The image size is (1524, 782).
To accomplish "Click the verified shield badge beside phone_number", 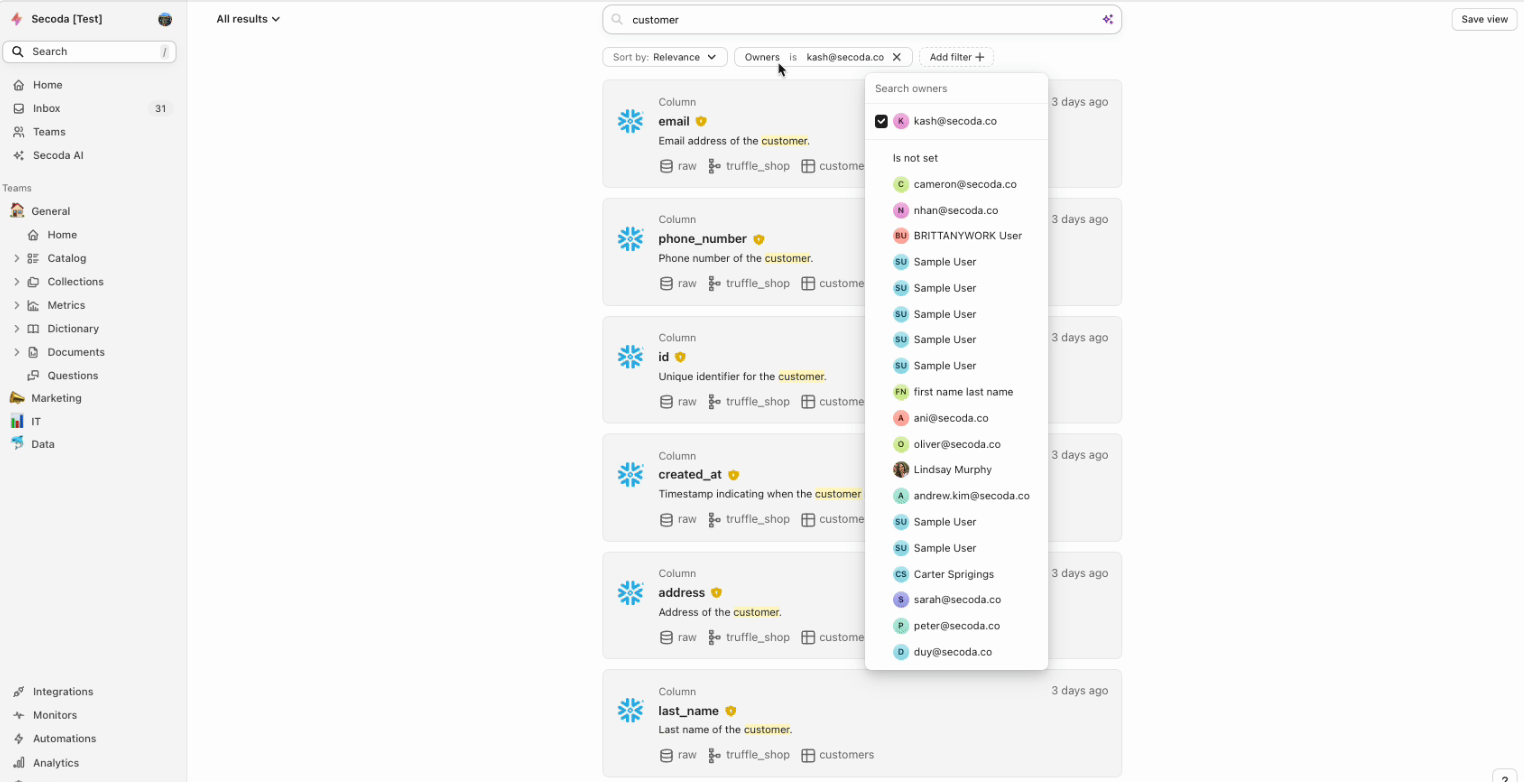I will (759, 239).
